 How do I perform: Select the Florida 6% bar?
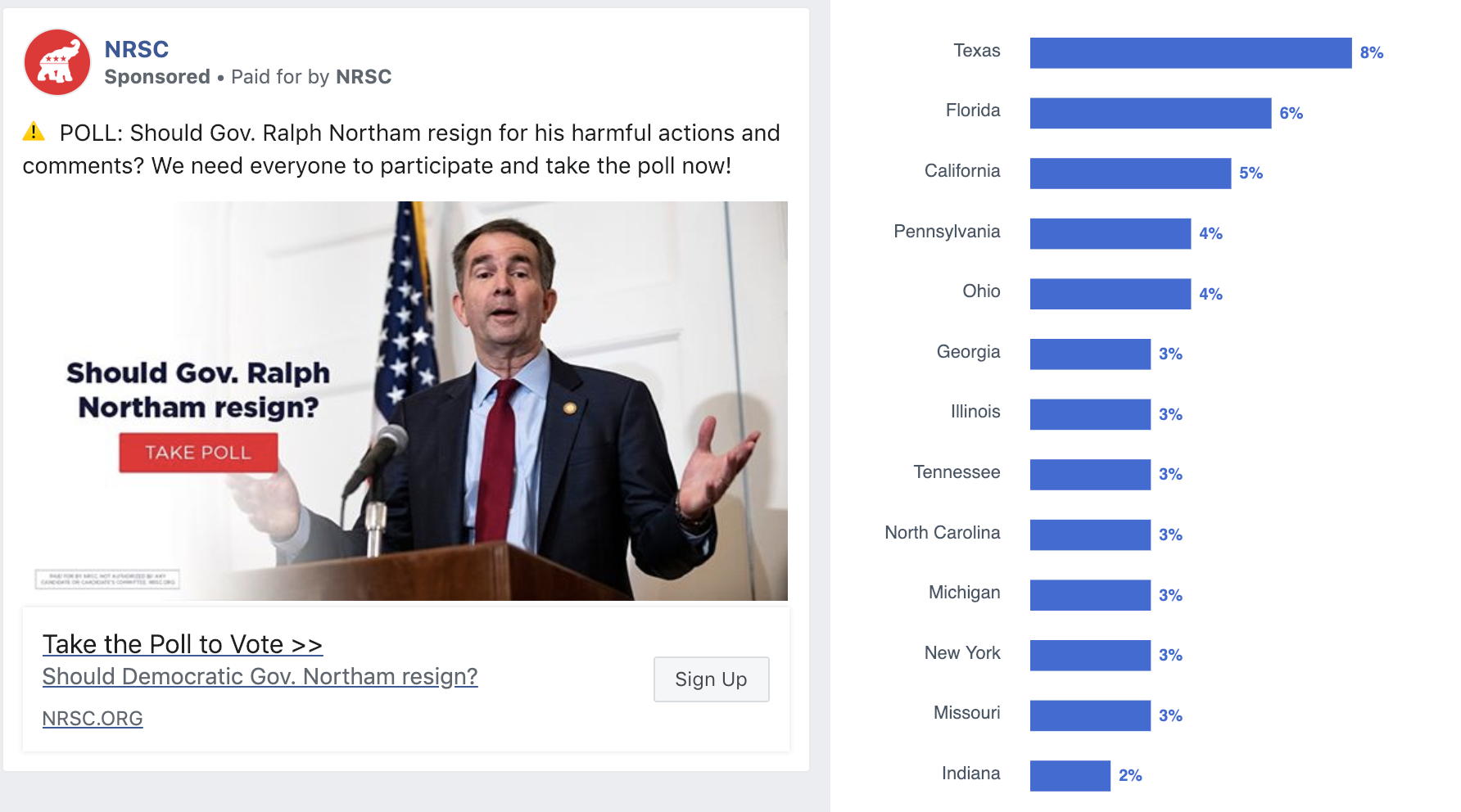[x=1150, y=113]
